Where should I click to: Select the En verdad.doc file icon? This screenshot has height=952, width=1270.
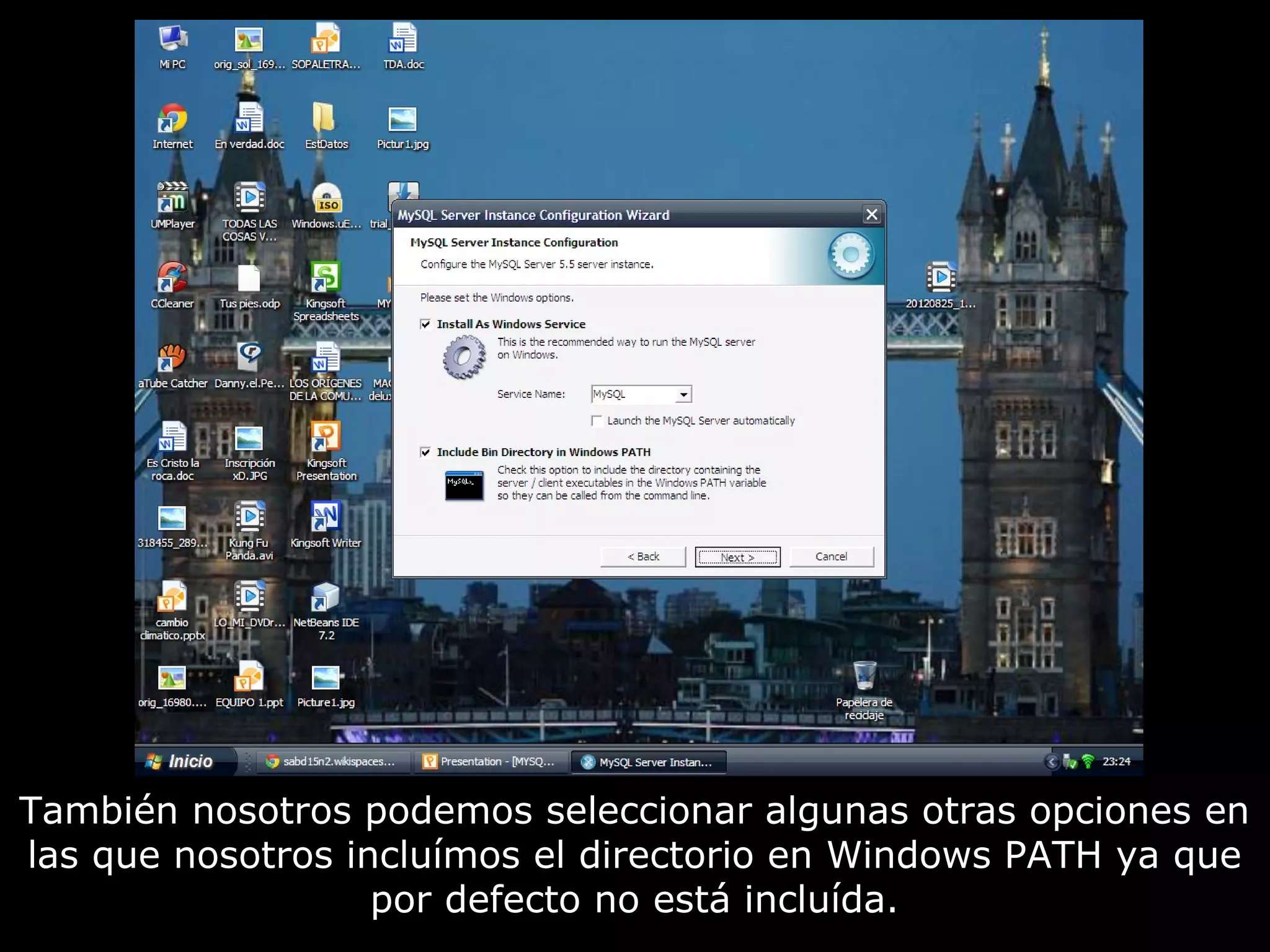249,127
